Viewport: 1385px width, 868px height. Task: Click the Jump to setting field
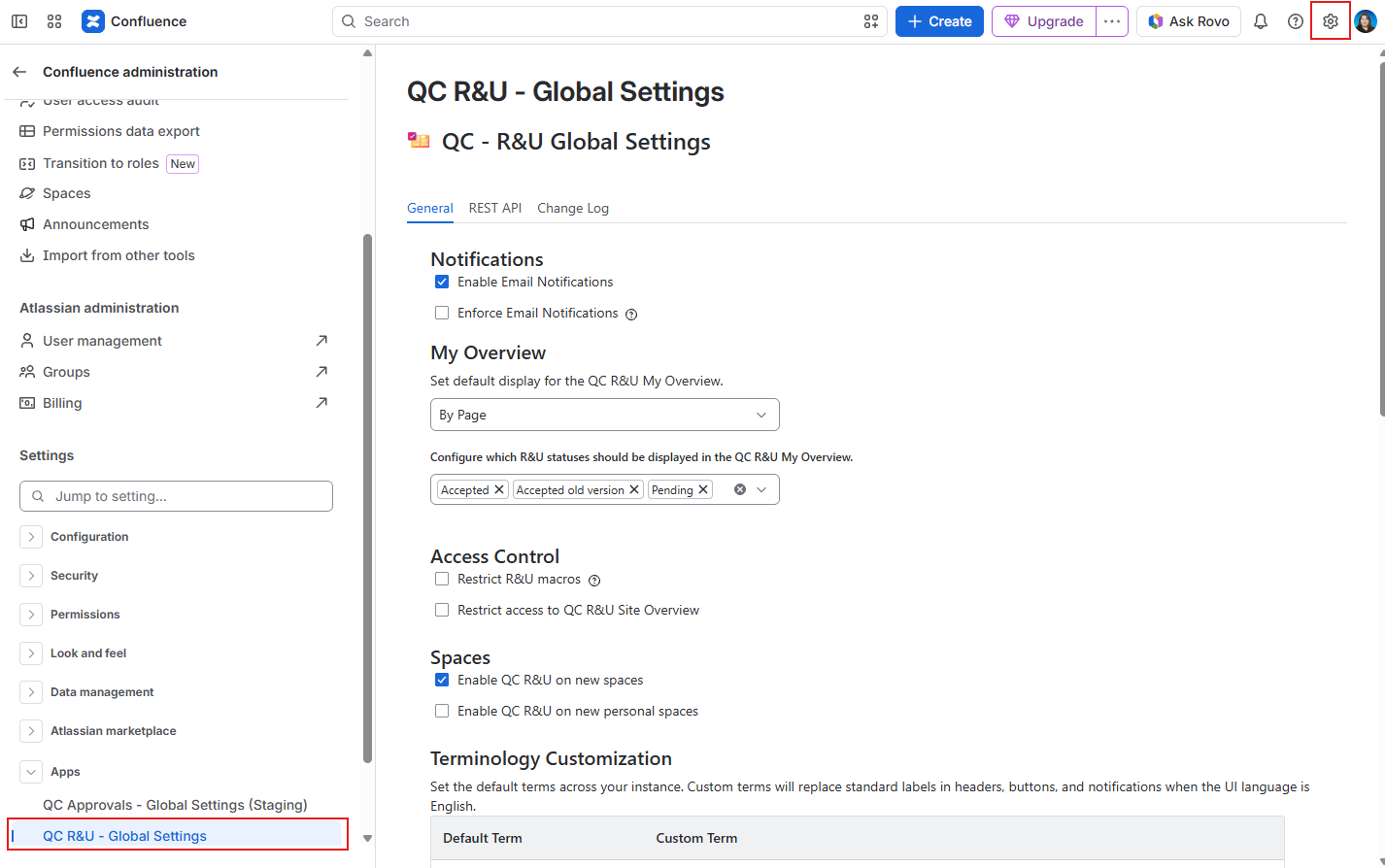pos(176,496)
